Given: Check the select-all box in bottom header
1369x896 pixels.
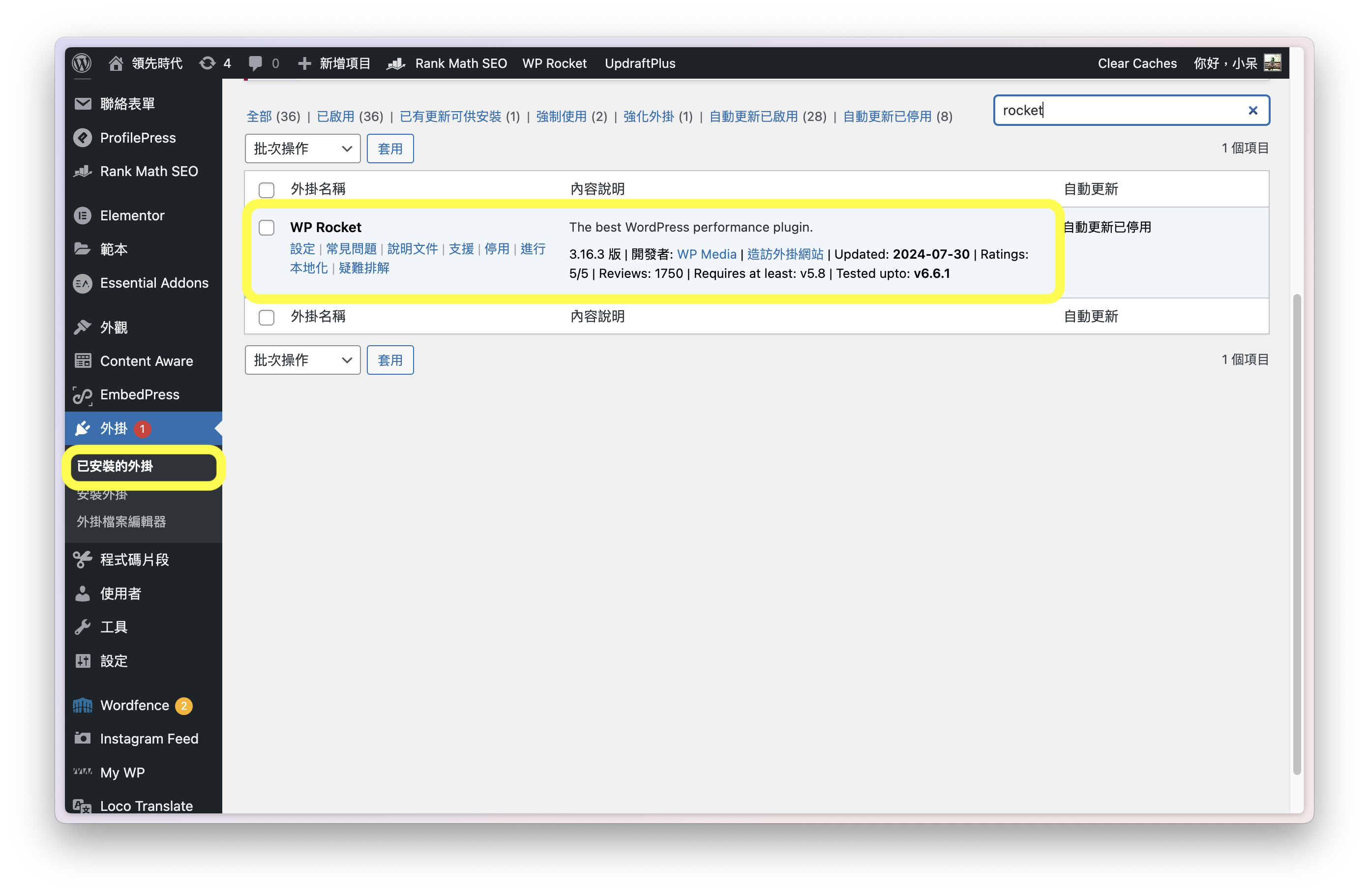Looking at the screenshot, I should pyautogui.click(x=267, y=318).
